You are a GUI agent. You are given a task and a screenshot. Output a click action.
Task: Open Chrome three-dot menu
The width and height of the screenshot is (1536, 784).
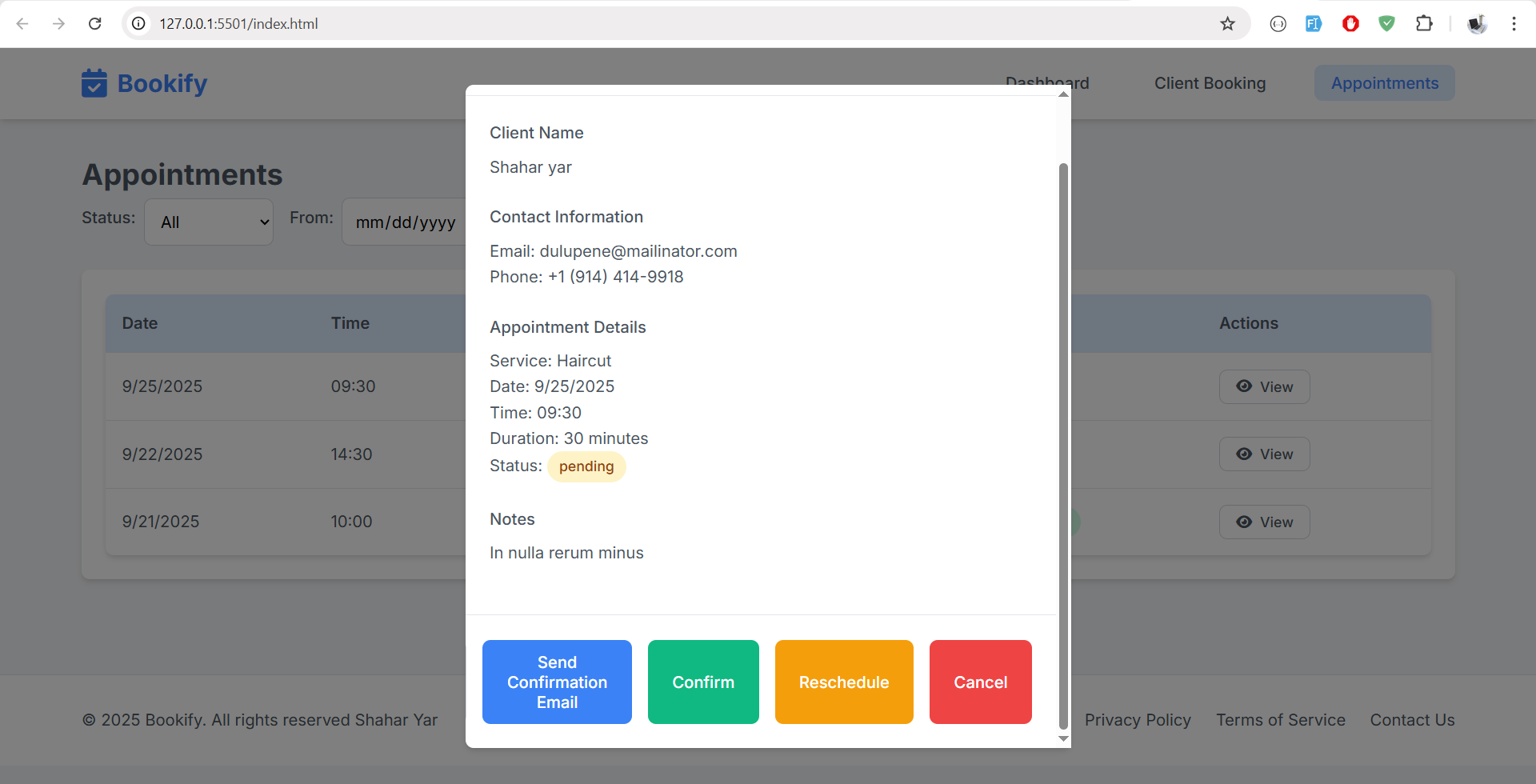click(1514, 24)
